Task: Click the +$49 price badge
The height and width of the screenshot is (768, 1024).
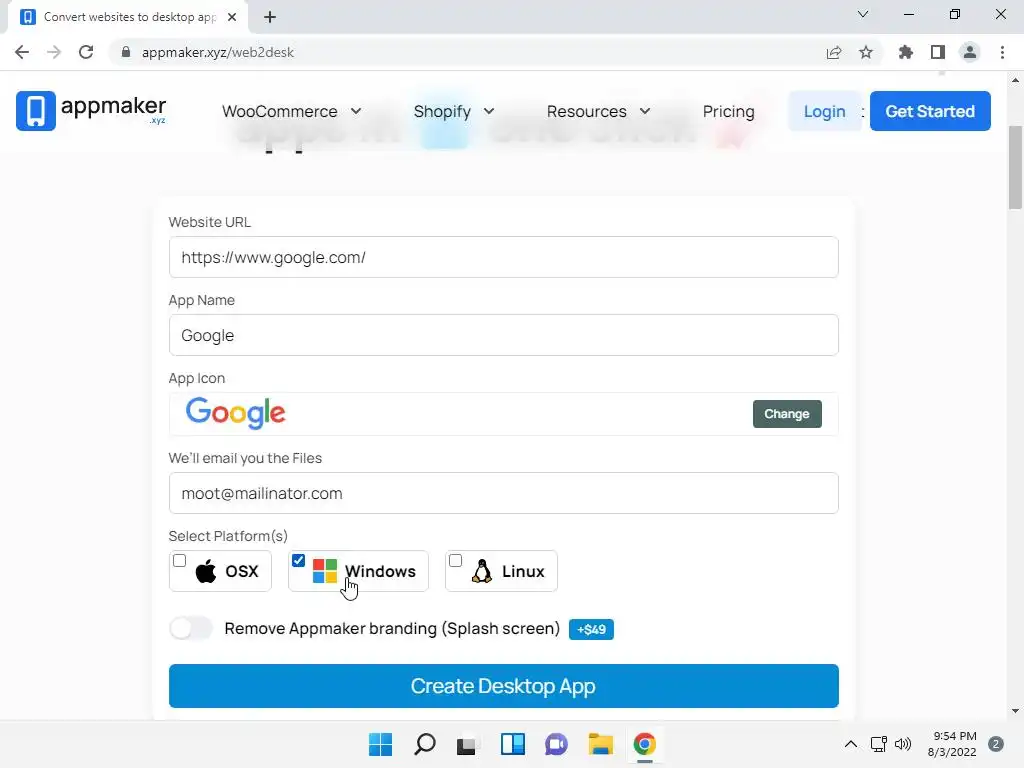Action: click(x=591, y=629)
